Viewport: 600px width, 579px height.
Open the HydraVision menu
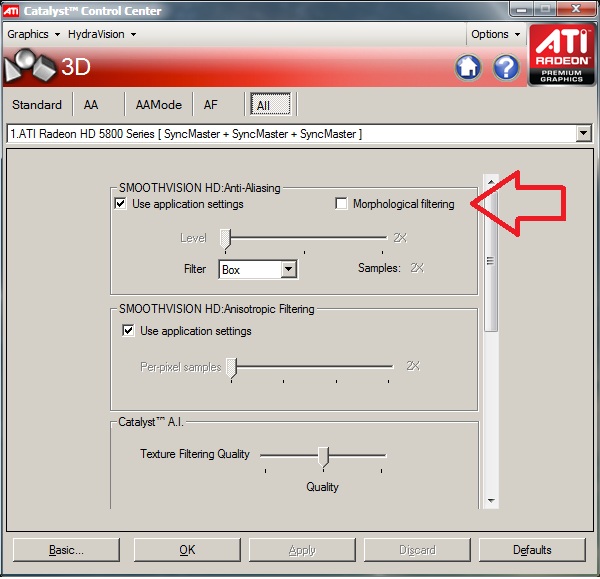(102, 34)
